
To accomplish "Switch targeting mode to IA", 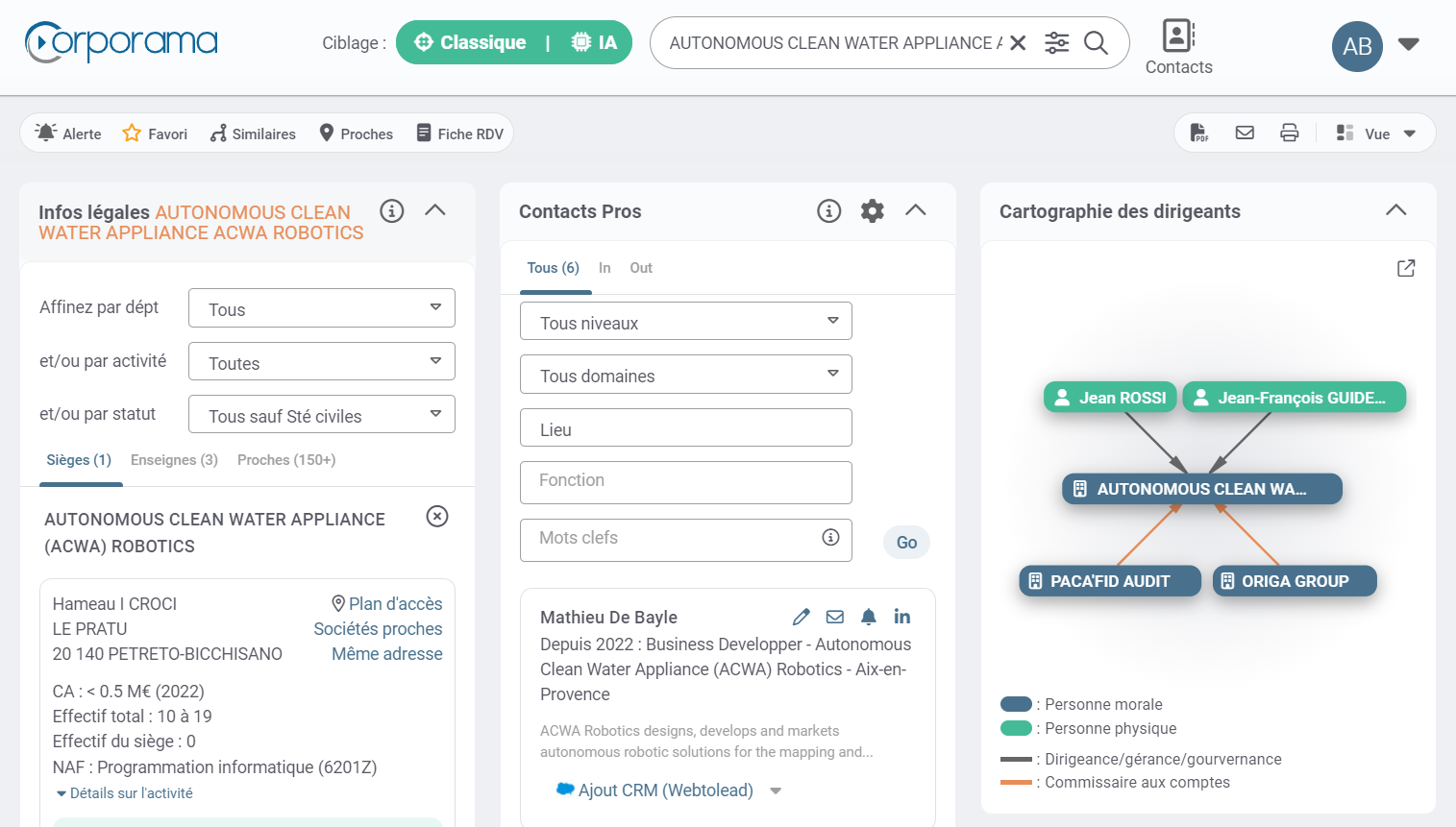I will tap(594, 43).
